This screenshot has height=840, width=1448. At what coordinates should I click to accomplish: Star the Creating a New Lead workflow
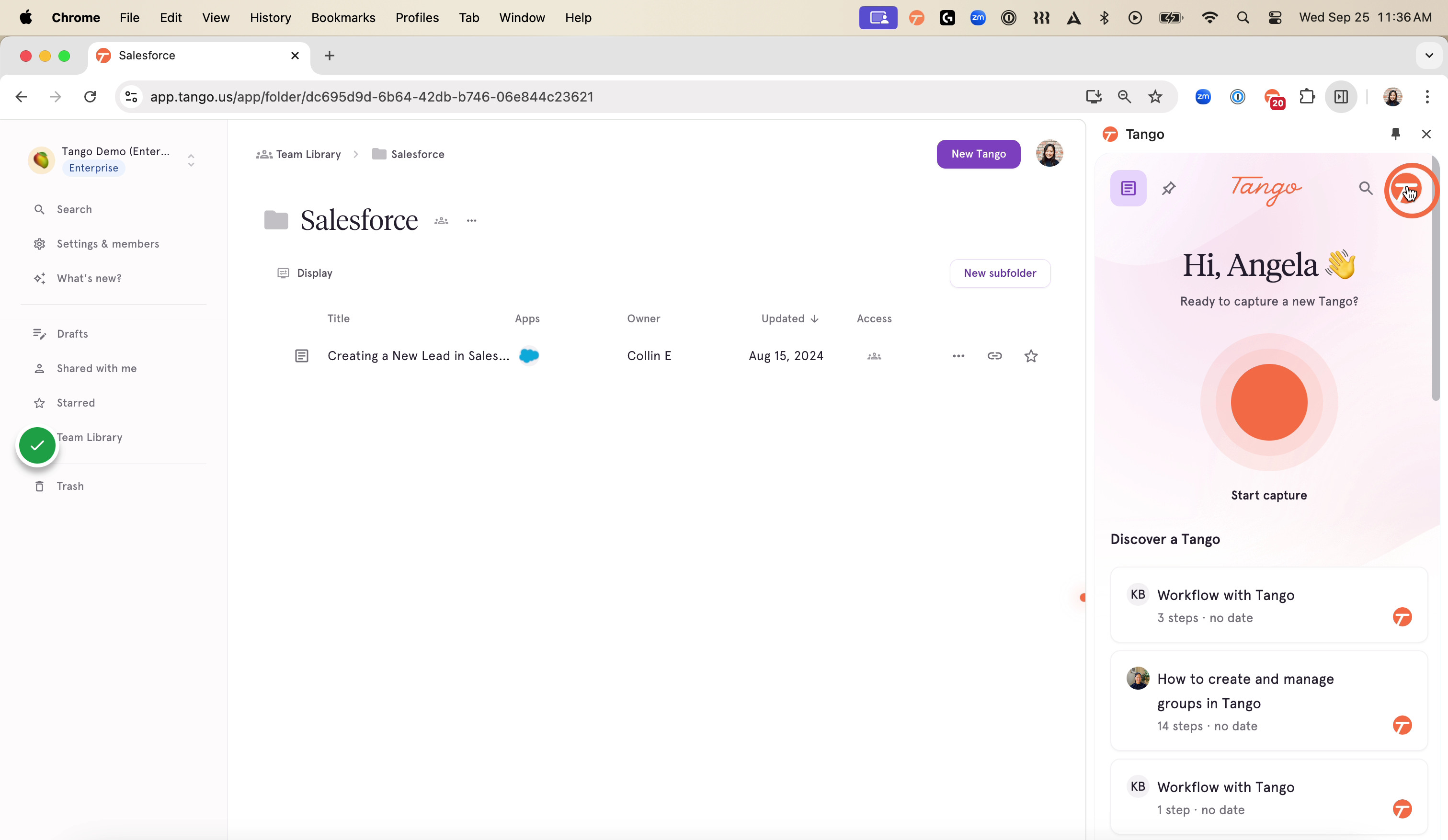click(x=1031, y=356)
